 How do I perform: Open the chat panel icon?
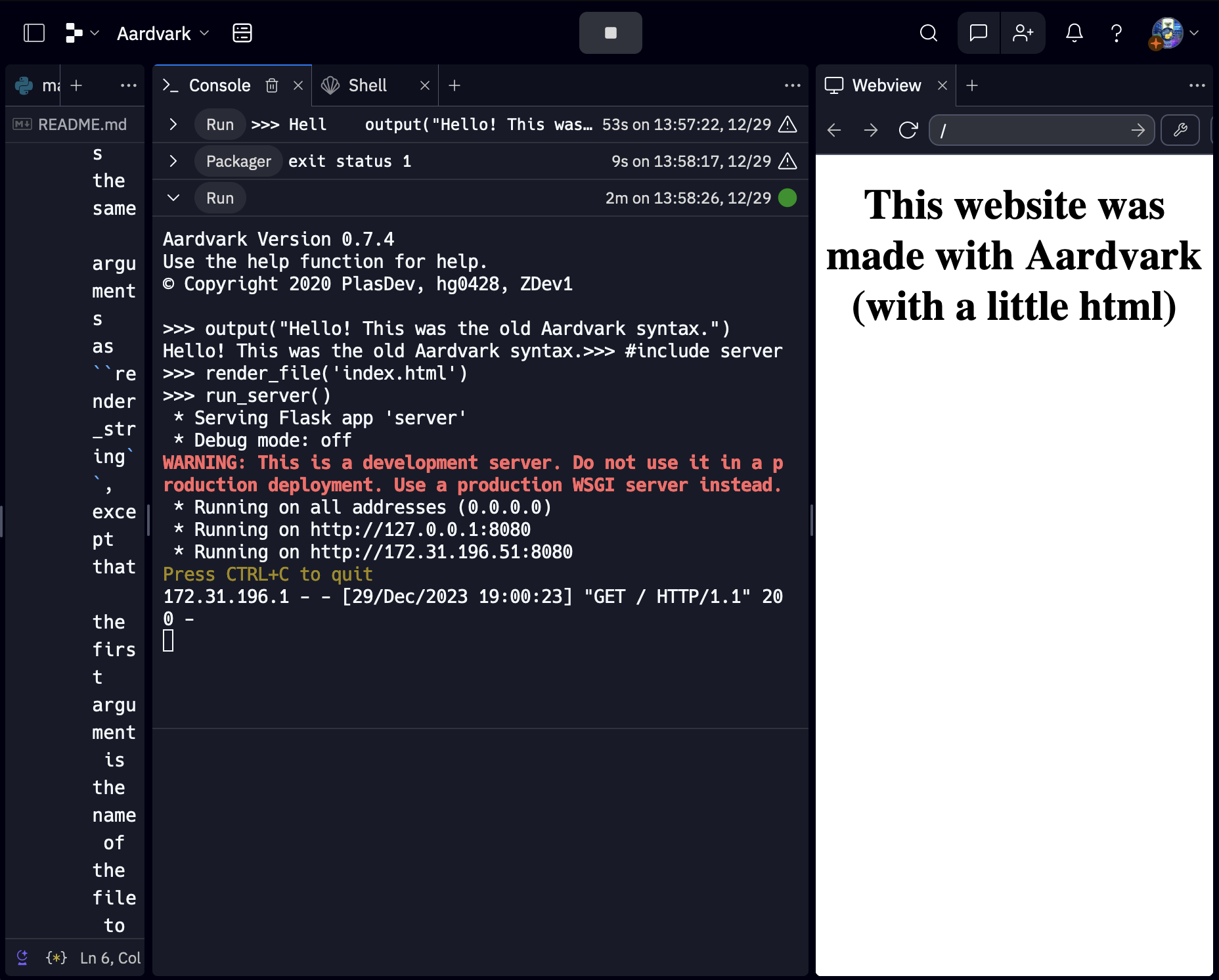(x=978, y=33)
